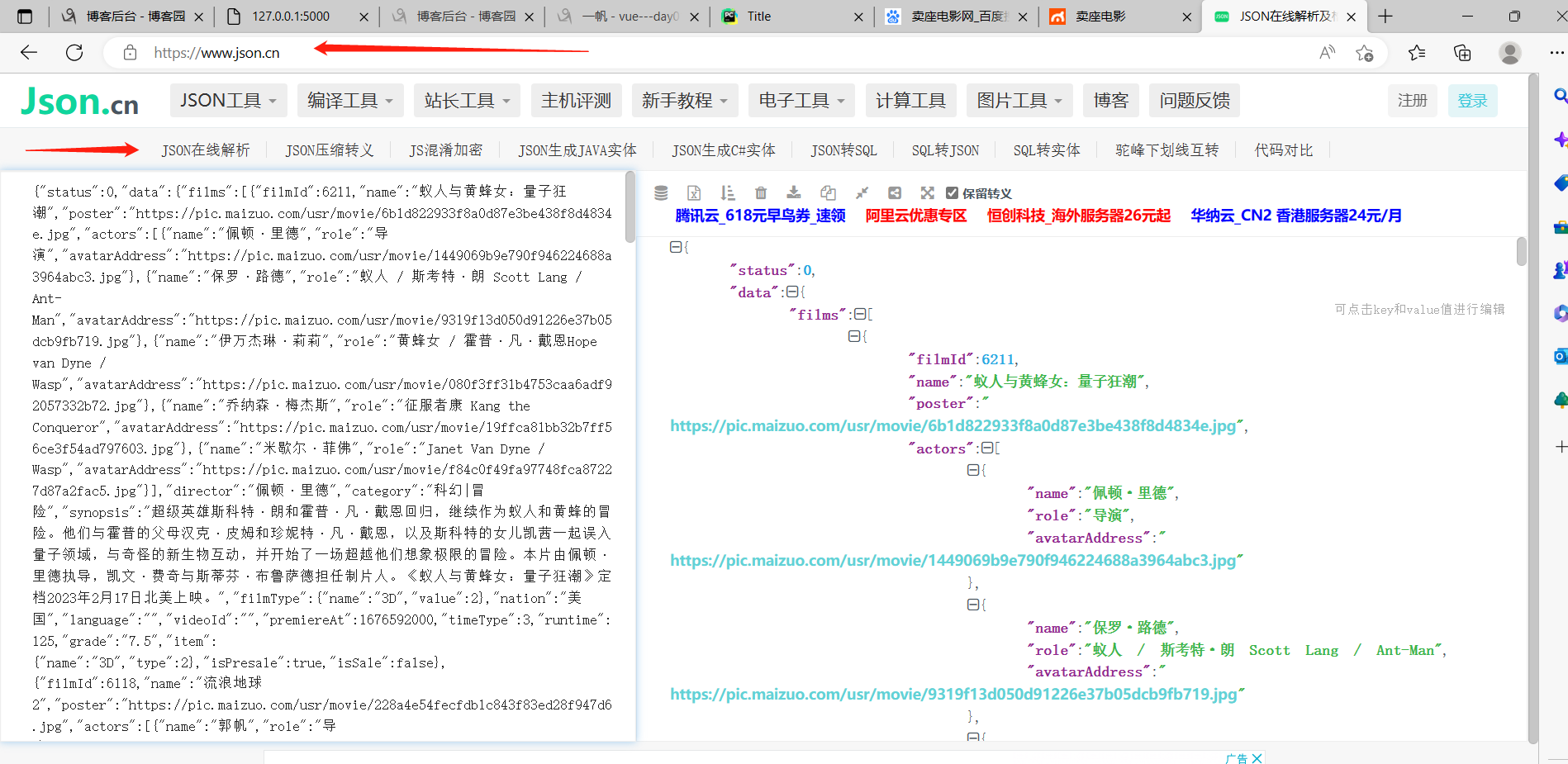Collapse the "data" object node
This screenshot has height=764, width=1568.
coord(792,292)
